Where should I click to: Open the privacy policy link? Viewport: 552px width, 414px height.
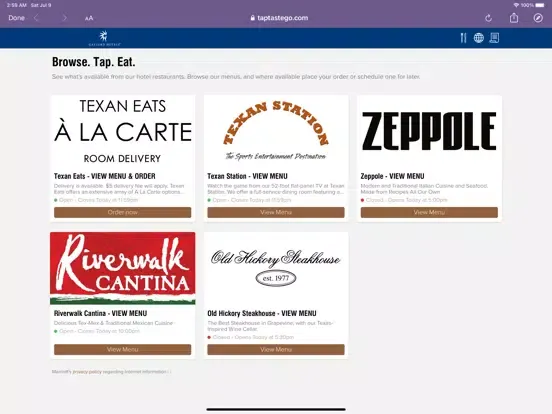point(87,371)
